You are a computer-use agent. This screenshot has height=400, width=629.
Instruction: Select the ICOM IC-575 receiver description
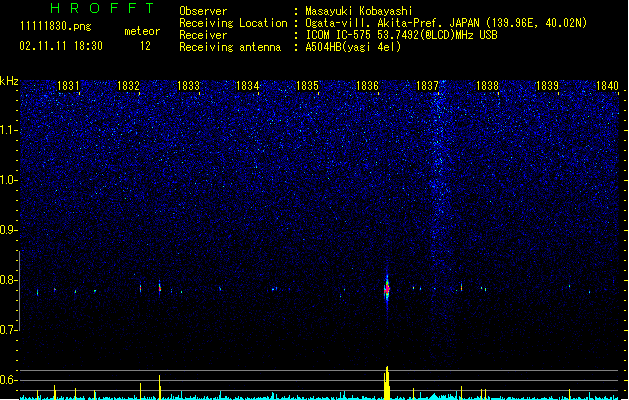pos(402,35)
